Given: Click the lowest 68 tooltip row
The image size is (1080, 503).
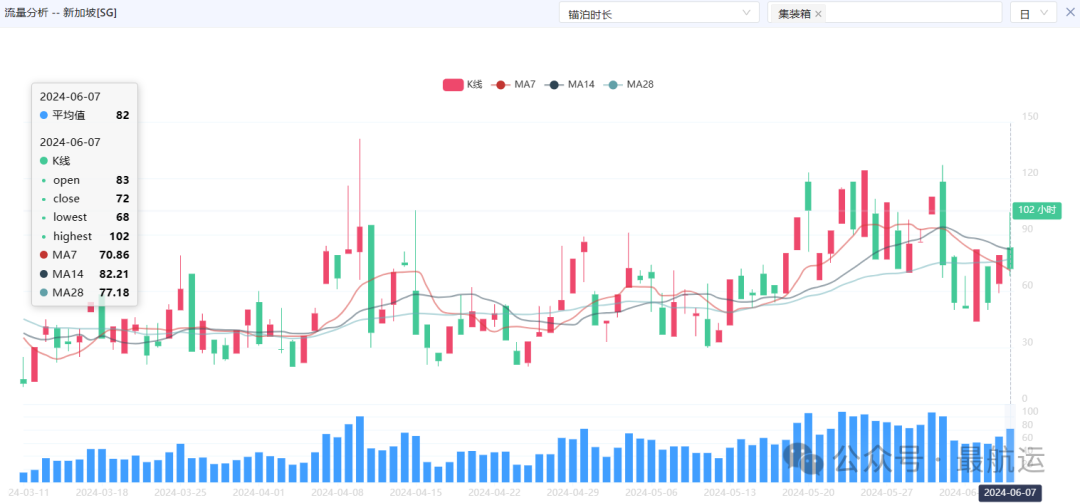Looking at the screenshot, I should pyautogui.click(x=84, y=218).
